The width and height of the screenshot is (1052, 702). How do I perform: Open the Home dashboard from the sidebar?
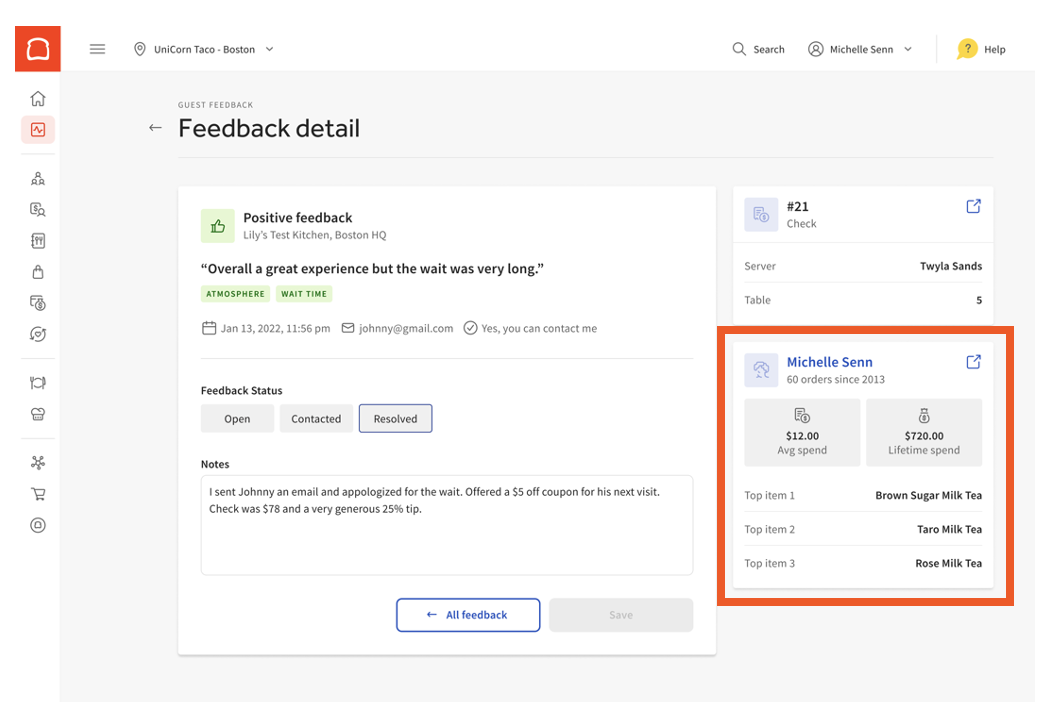pos(37,98)
